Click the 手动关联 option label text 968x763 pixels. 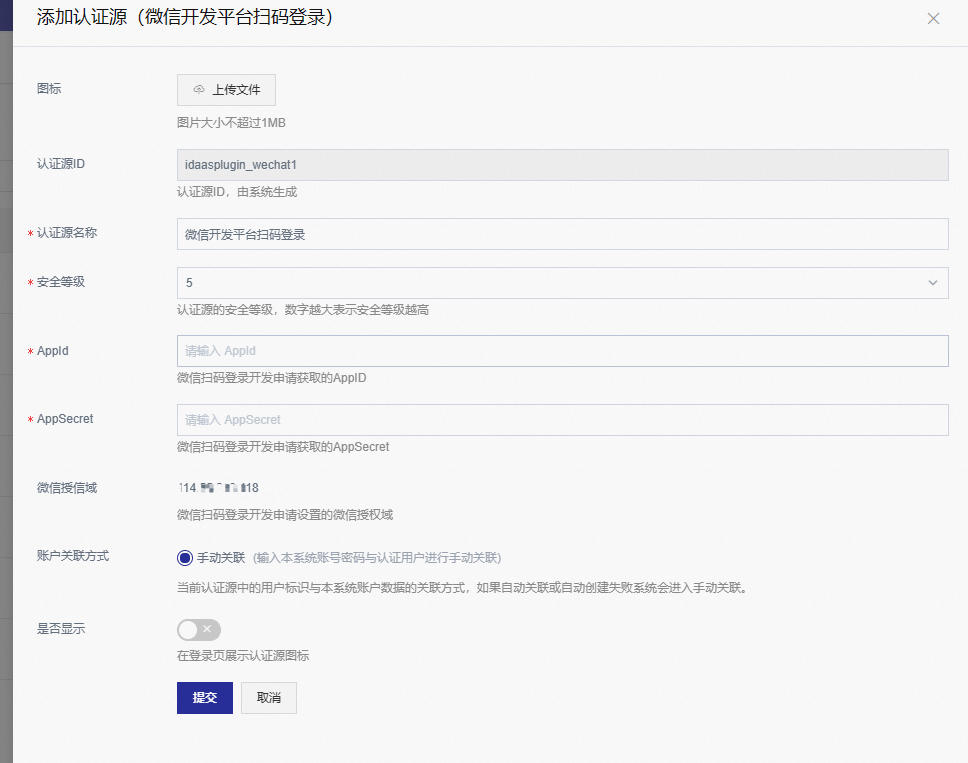221,558
